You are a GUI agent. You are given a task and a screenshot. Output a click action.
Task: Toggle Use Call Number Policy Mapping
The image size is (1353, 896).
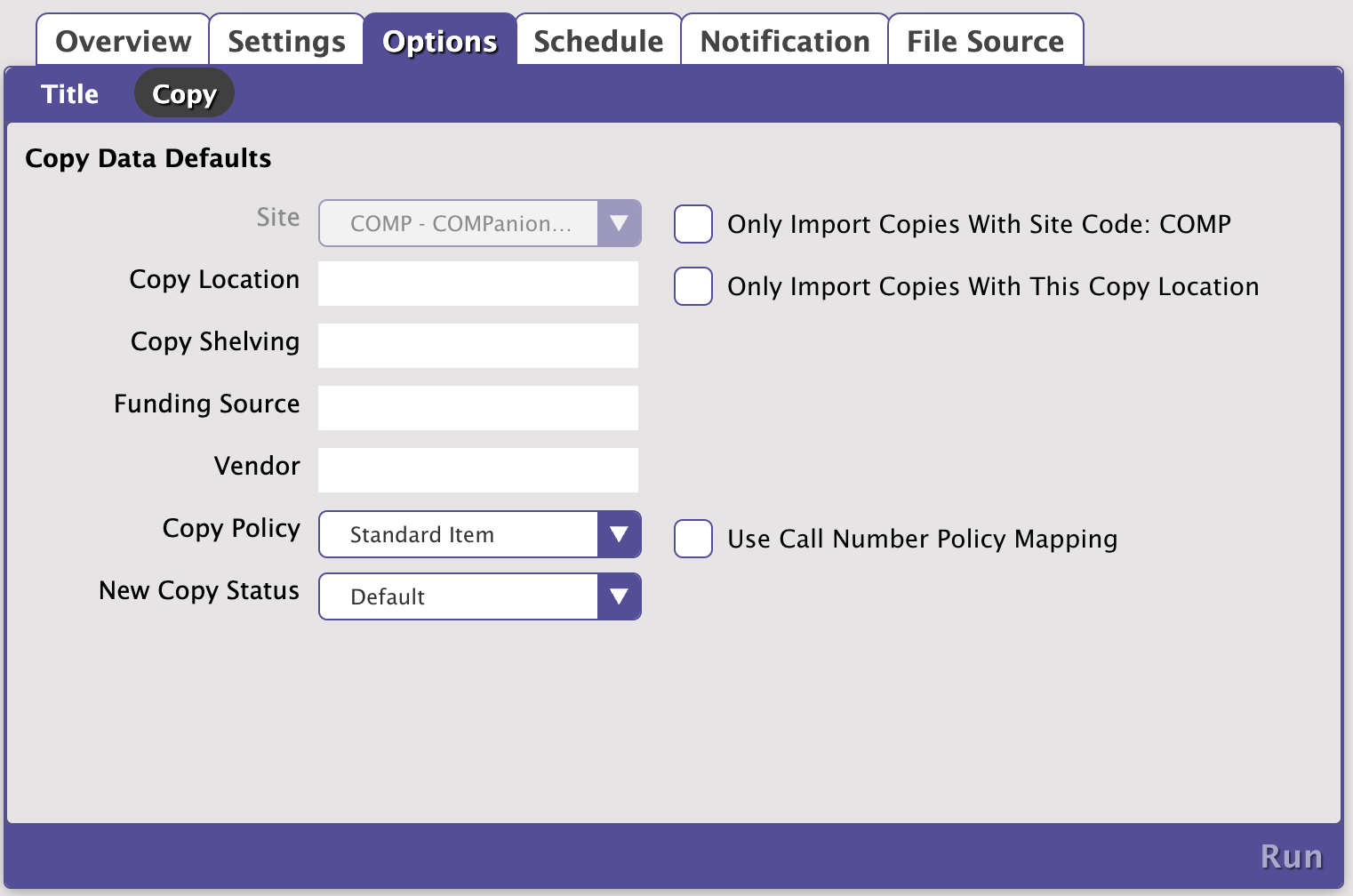click(x=693, y=539)
